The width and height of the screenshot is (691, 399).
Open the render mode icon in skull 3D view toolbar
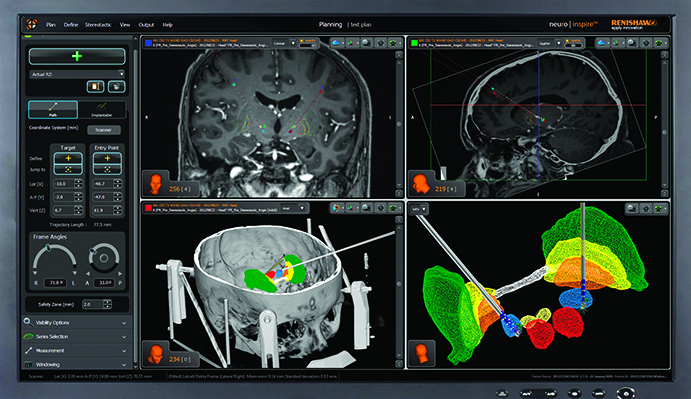pos(337,208)
